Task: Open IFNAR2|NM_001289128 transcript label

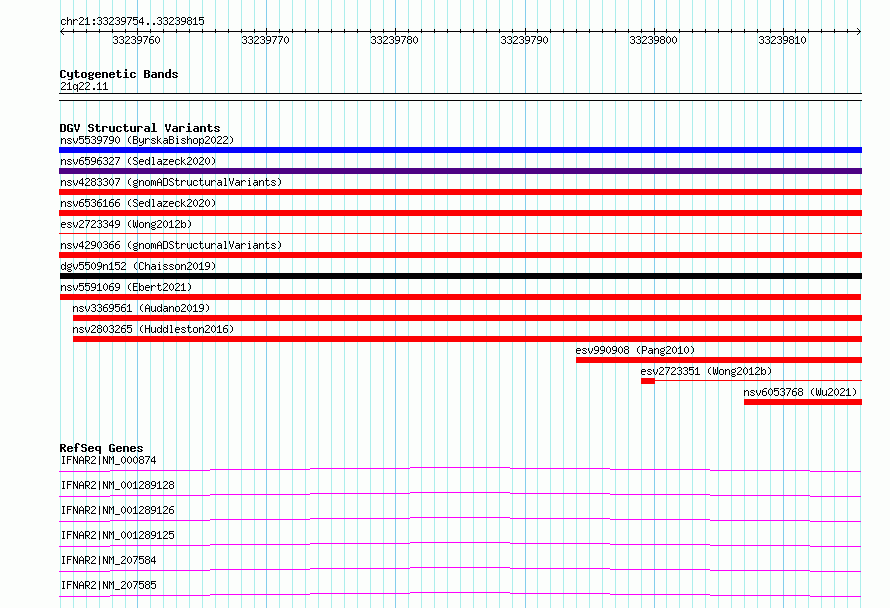Action: coord(117,485)
